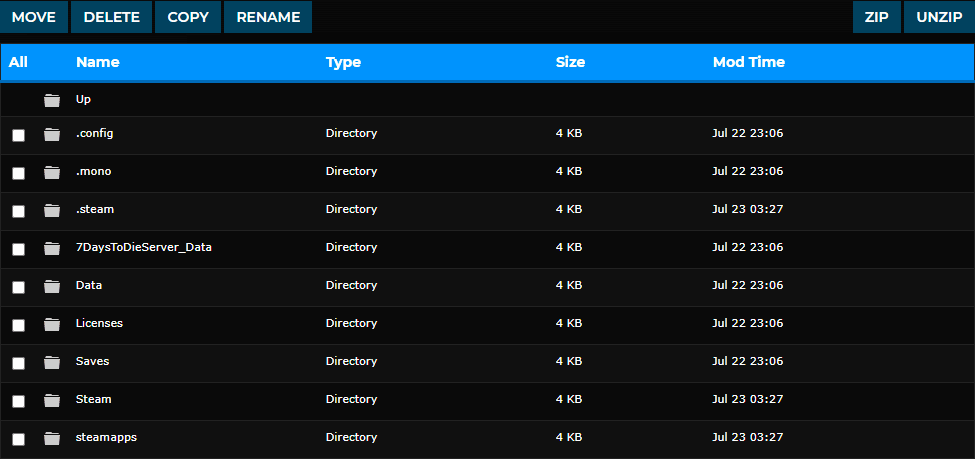
Task: Go up via the Up label
Action: [x=83, y=99]
